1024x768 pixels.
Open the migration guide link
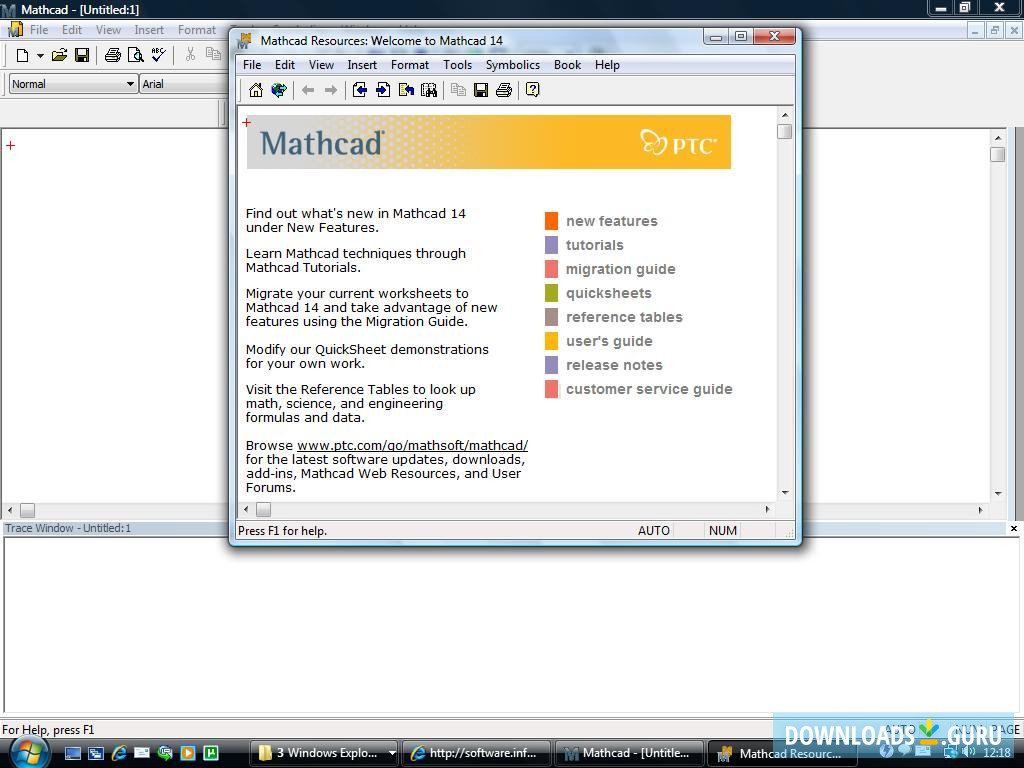click(620, 269)
